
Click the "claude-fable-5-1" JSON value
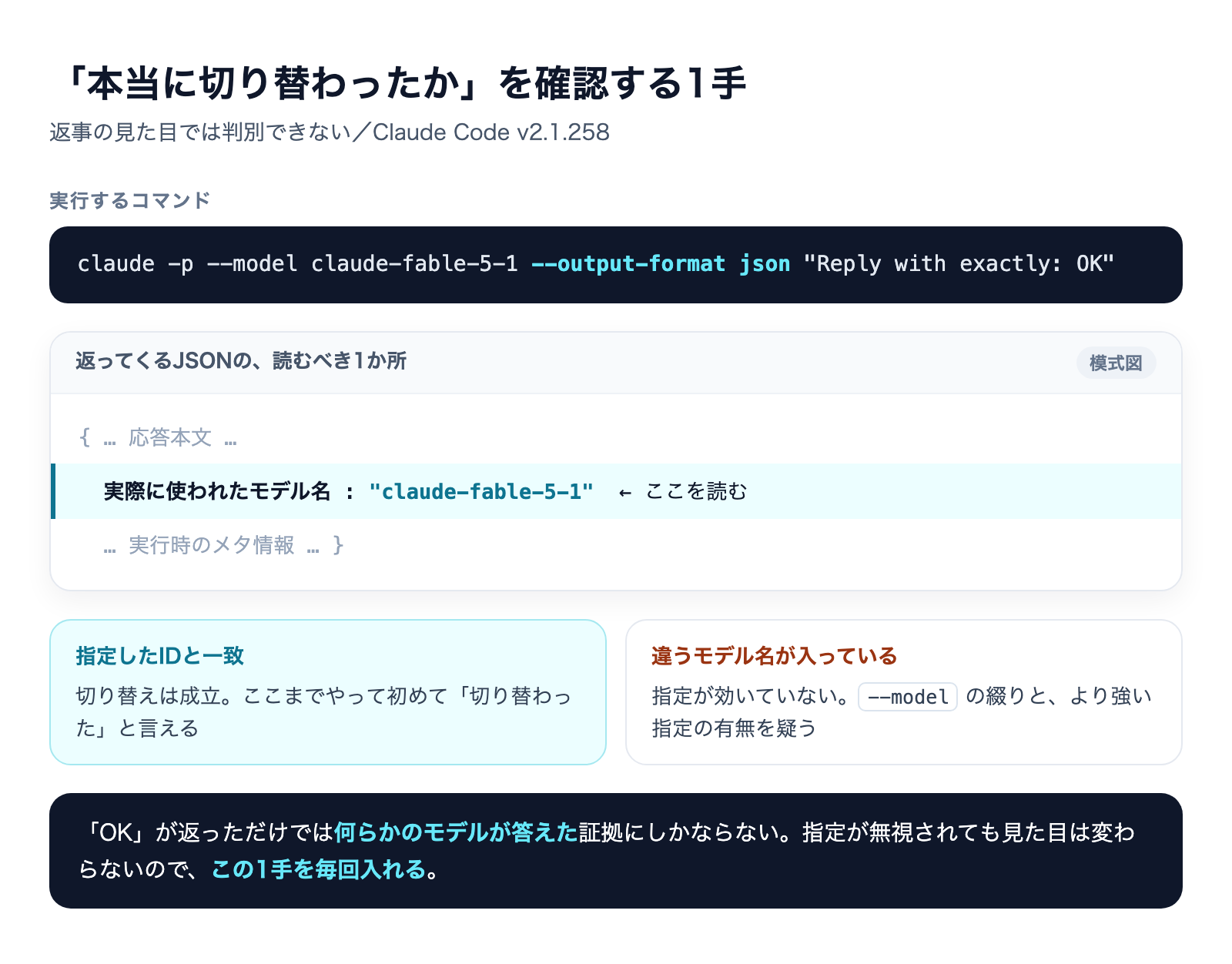pos(481,491)
